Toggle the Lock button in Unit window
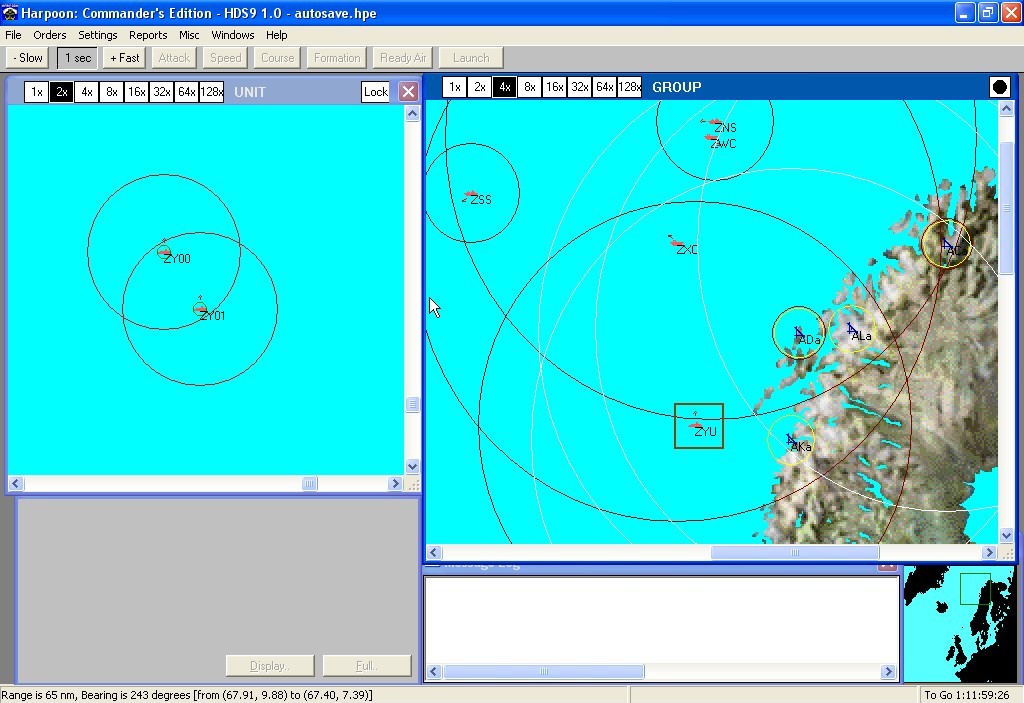The height and width of the screenshot is (703, 1024). click(375, 92)
